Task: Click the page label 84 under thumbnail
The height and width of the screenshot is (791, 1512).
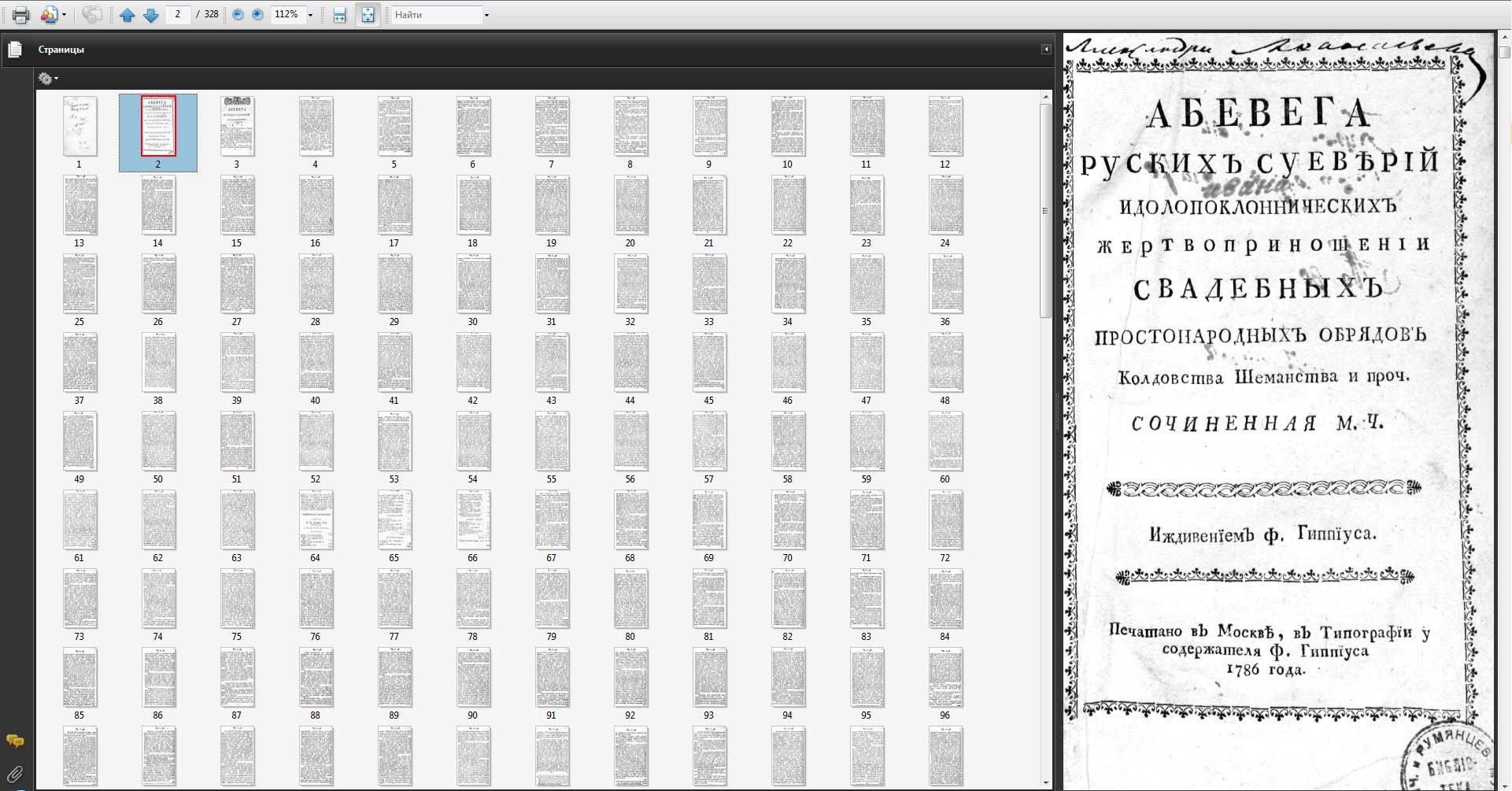Action: (945, 637)
